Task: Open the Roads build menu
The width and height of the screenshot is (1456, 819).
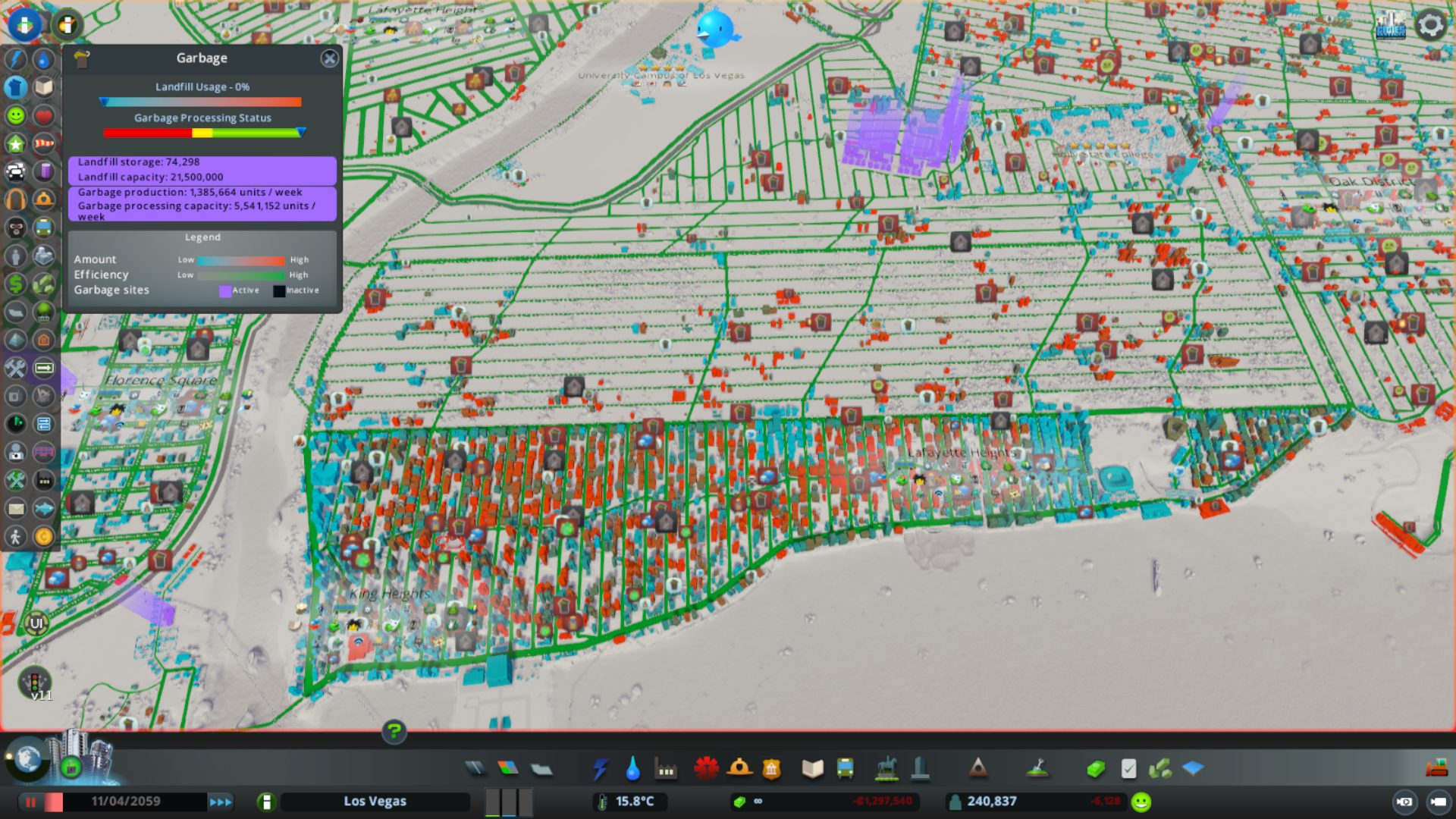Action: pos(475,769)
